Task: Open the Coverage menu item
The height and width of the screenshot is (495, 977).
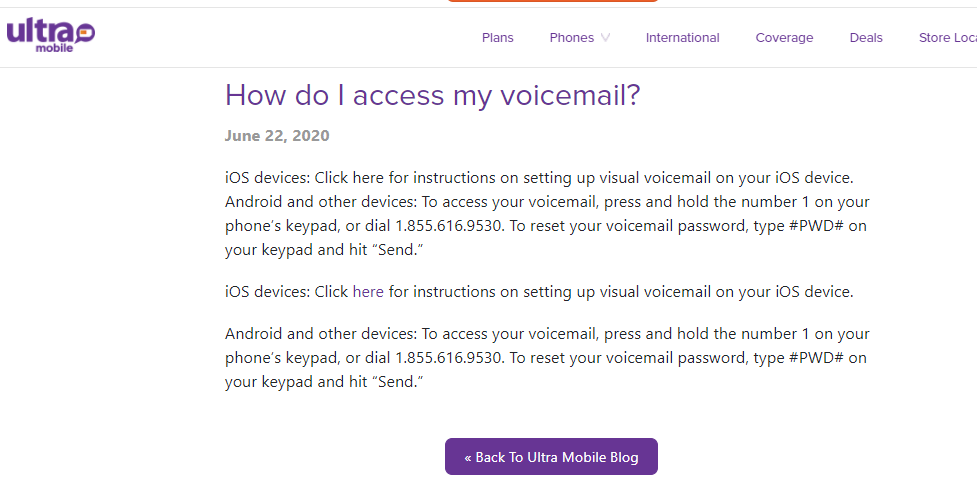Action: (x=784, y=38)
